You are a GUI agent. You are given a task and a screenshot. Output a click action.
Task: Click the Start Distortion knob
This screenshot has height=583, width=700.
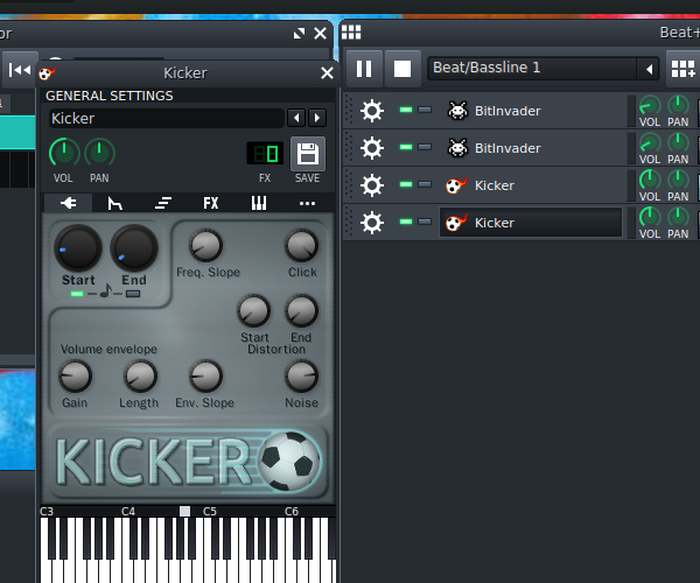pyautogui.click(x=254, y=311)
